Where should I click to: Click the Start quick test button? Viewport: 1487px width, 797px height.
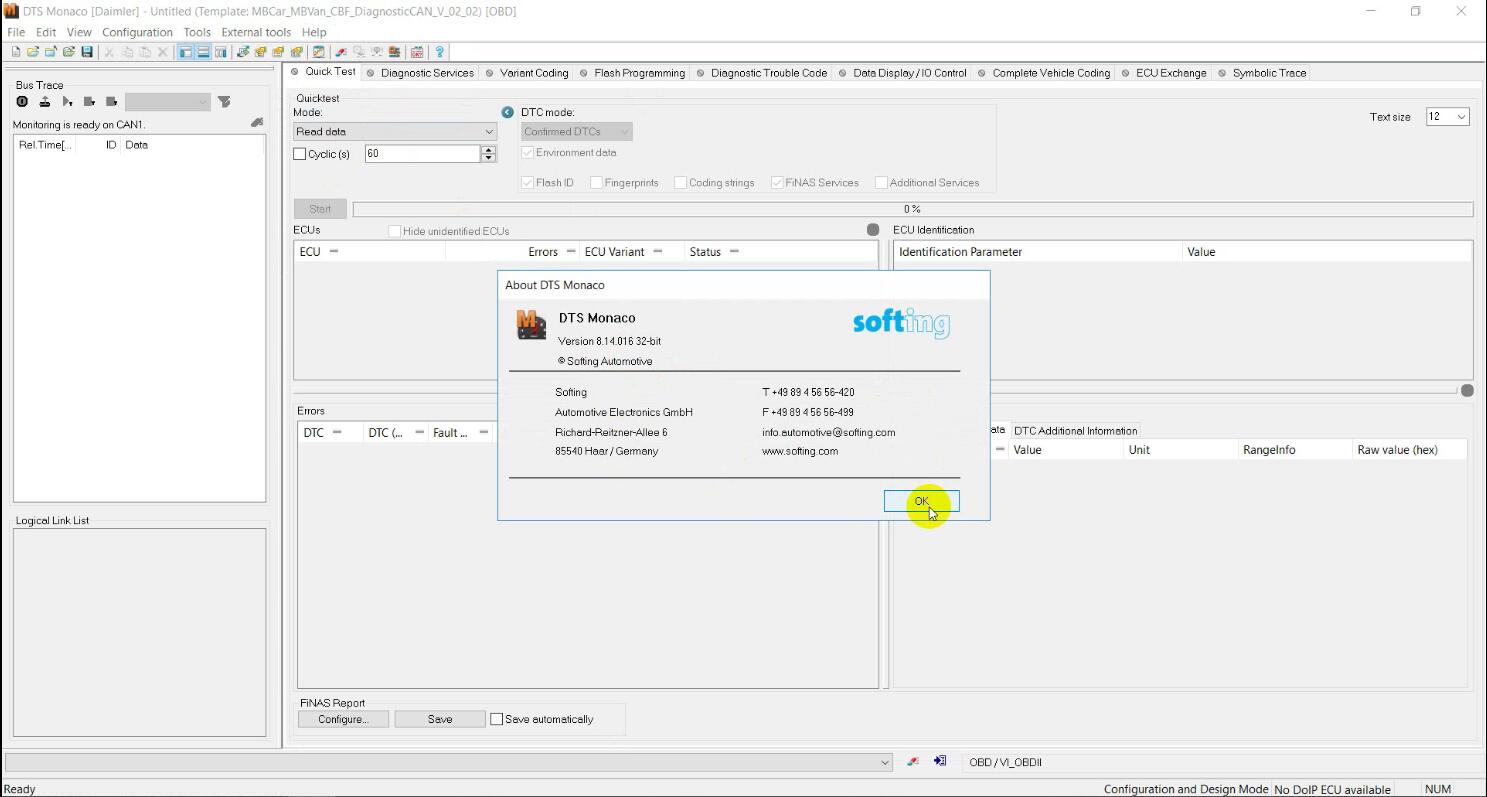(x=320, y=209)
